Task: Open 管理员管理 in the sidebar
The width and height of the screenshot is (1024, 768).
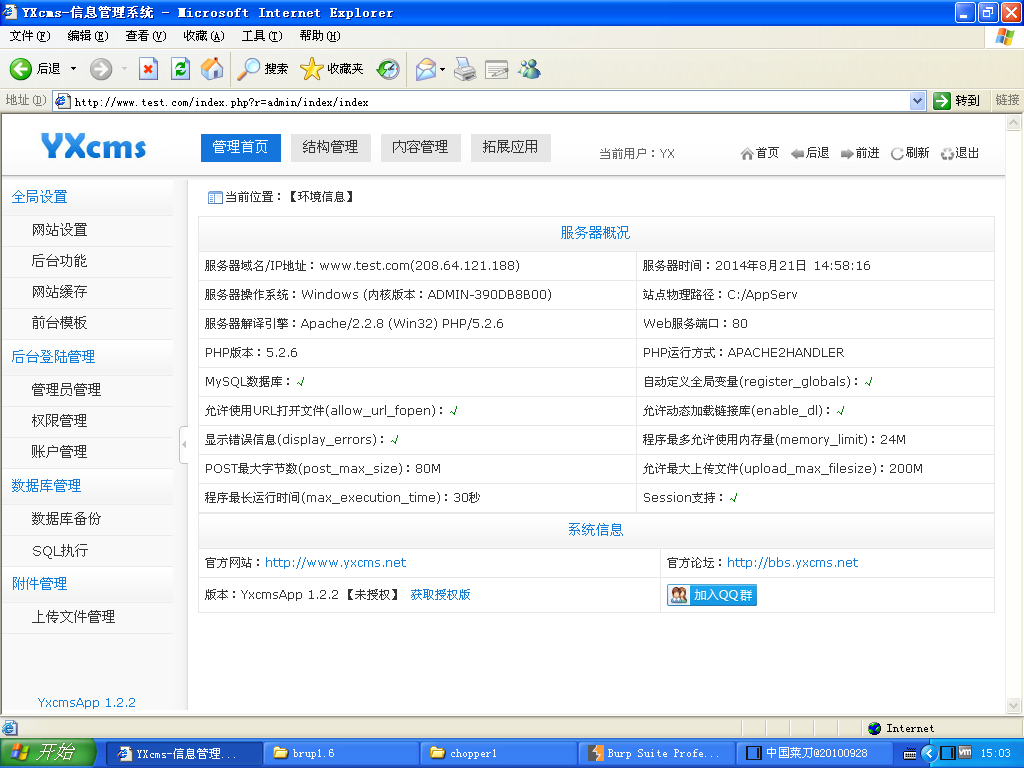Action: click(66, 390)
